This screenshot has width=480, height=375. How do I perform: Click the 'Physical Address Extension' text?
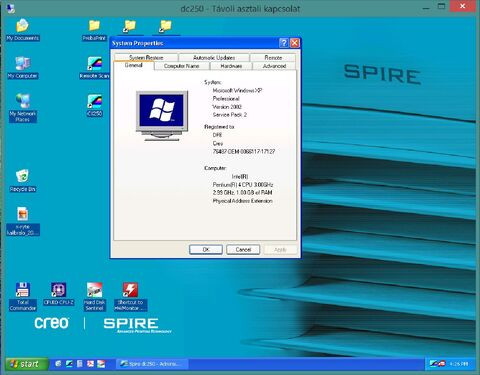pyautogui.click(x=243, y=201)
